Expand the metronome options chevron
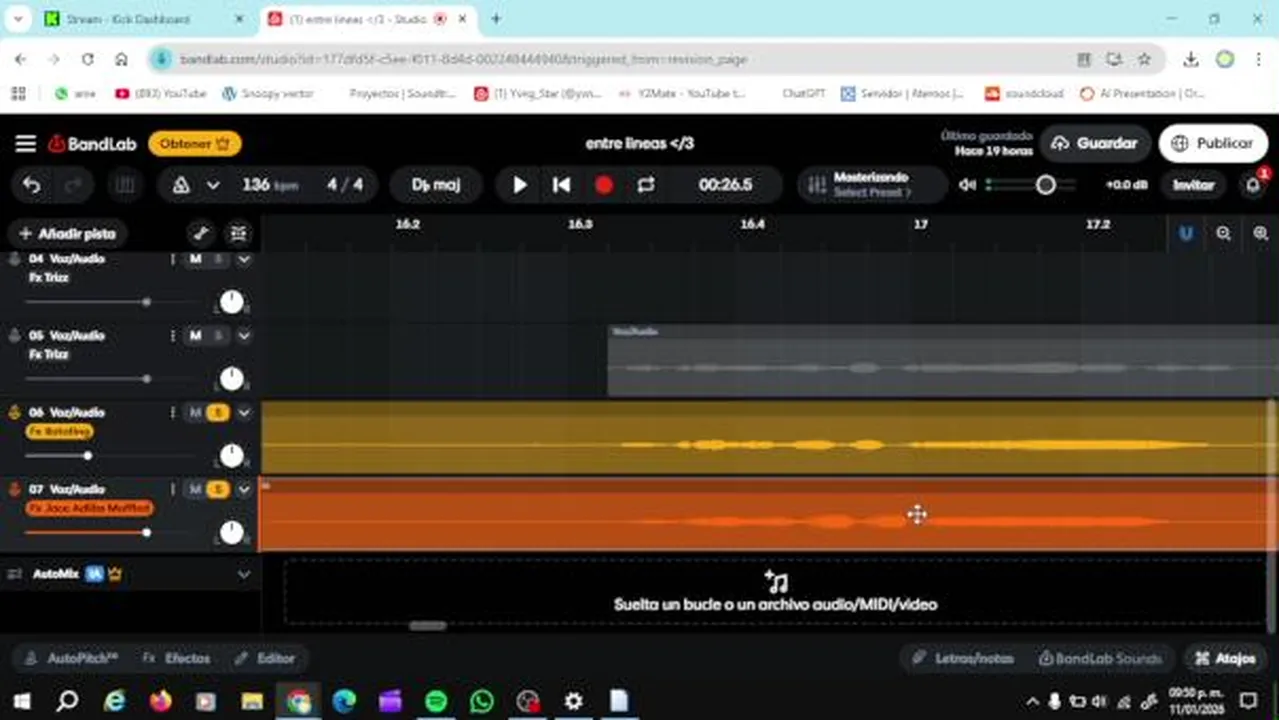The image size is (1279, 720). [x=213, y=185]
